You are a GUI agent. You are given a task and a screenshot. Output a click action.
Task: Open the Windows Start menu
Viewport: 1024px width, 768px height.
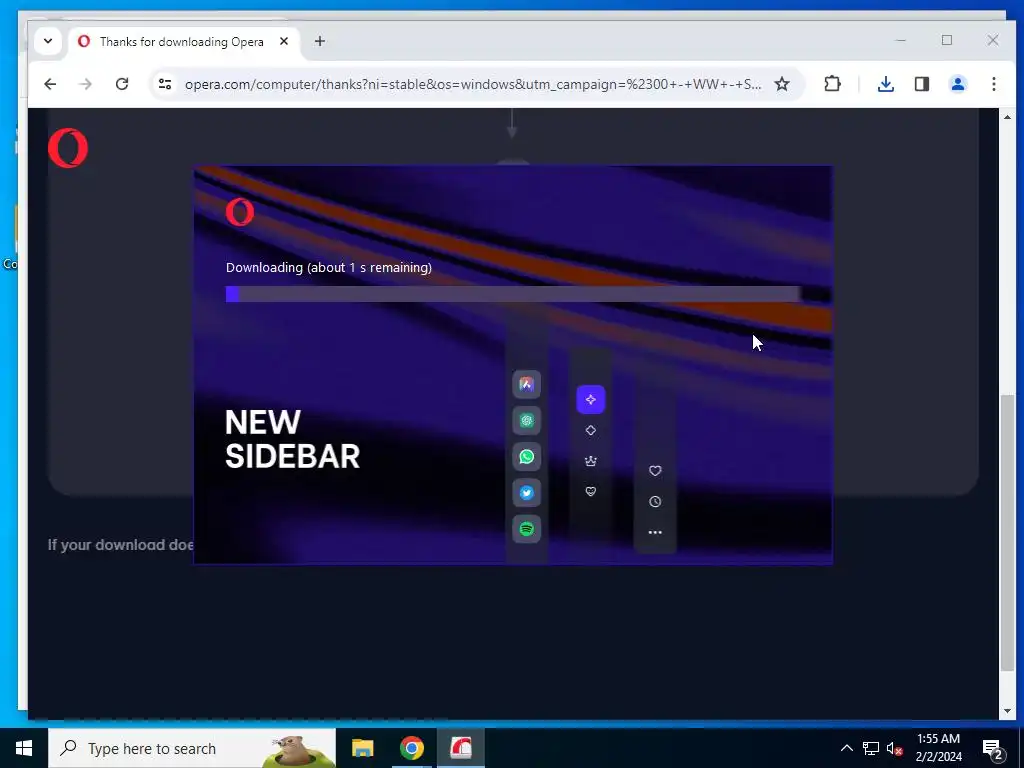[x=24, y=748]
